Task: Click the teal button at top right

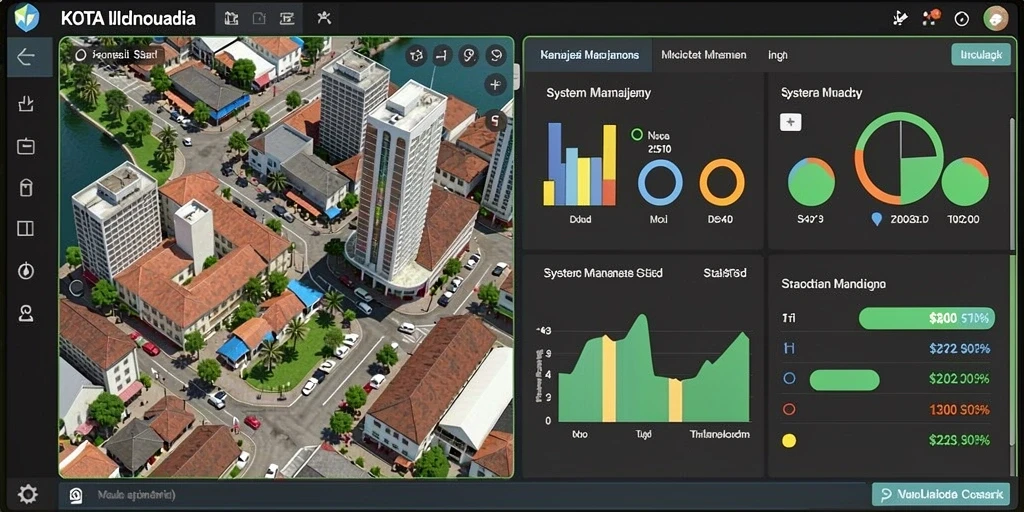Action: 981,55
